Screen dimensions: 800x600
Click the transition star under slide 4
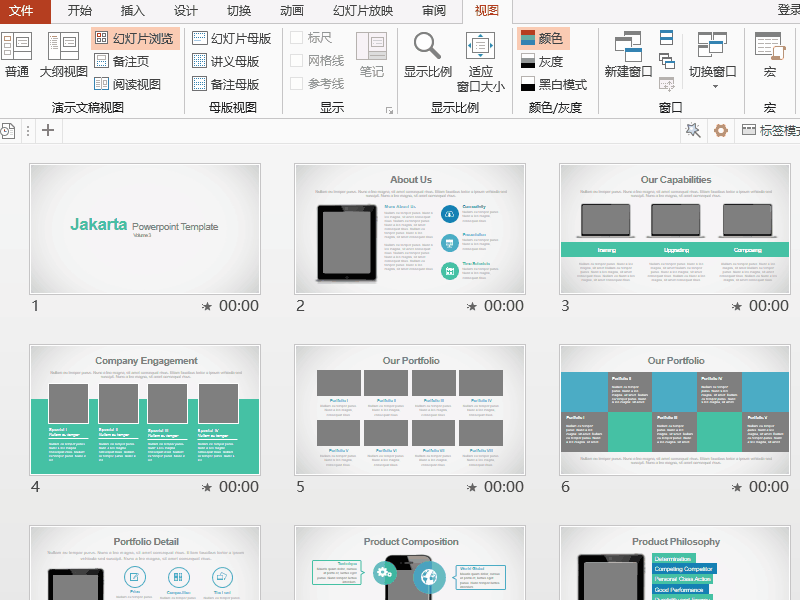tap(207, 487)
